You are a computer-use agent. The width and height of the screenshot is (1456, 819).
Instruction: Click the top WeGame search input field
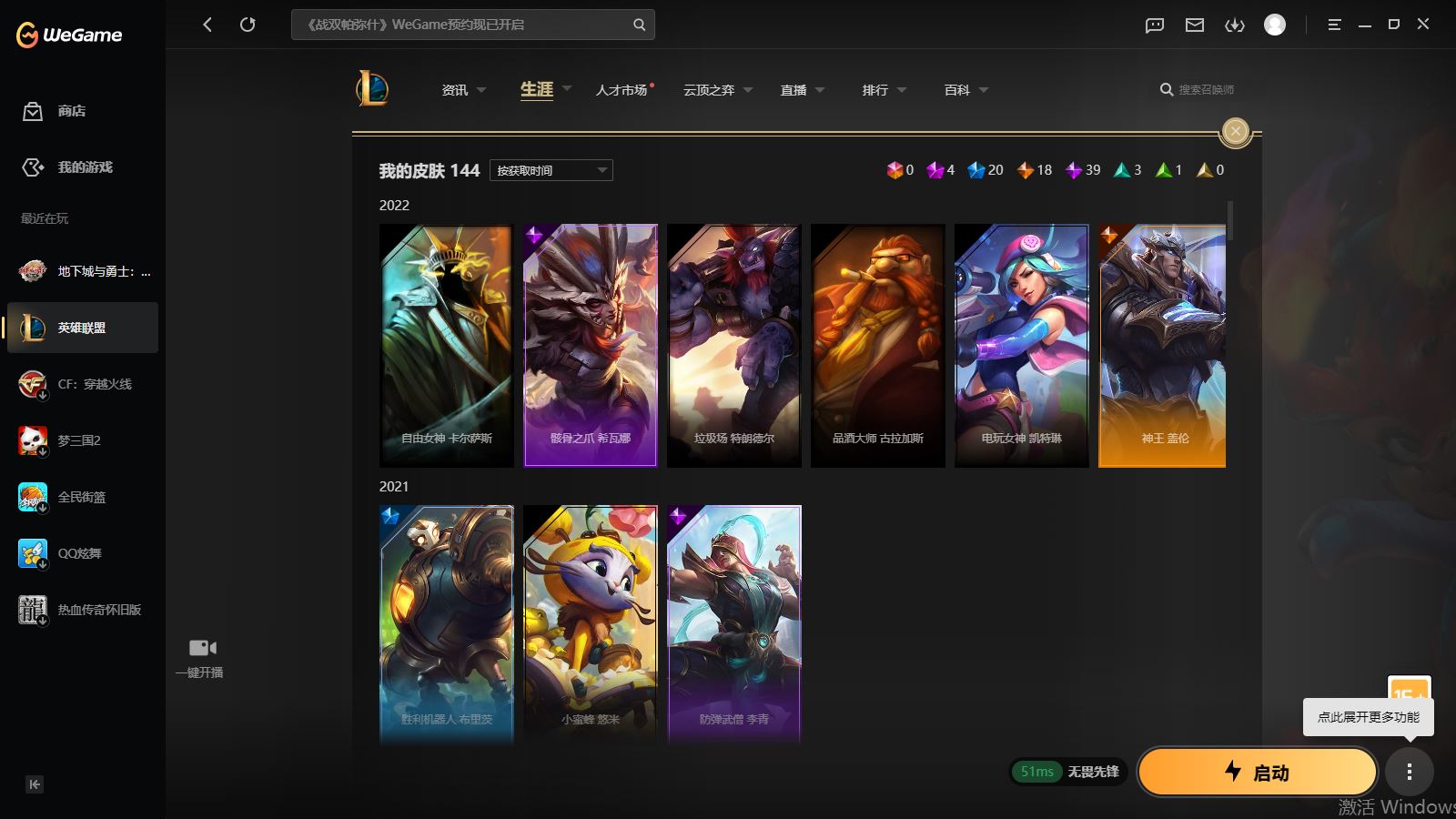473,25
